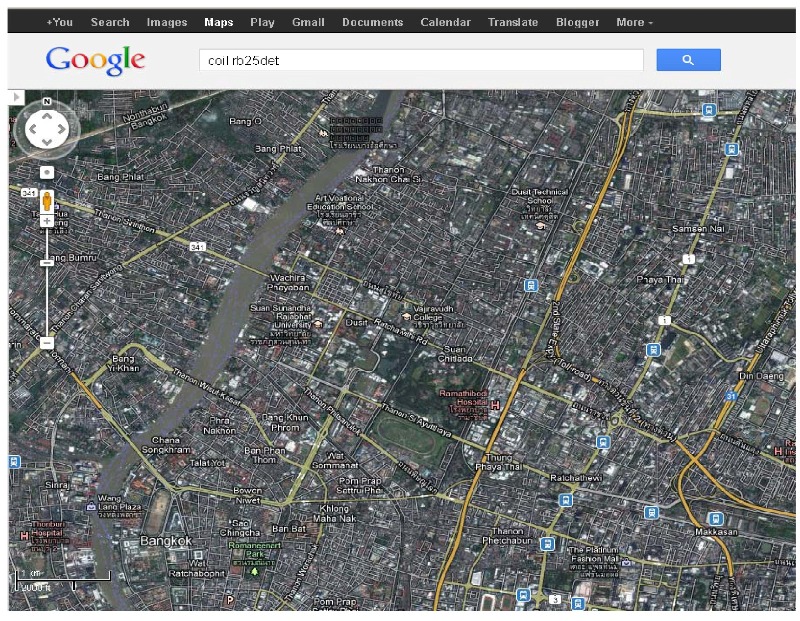Click the Romaneenart Park tree icon

[x=254, y=572]
